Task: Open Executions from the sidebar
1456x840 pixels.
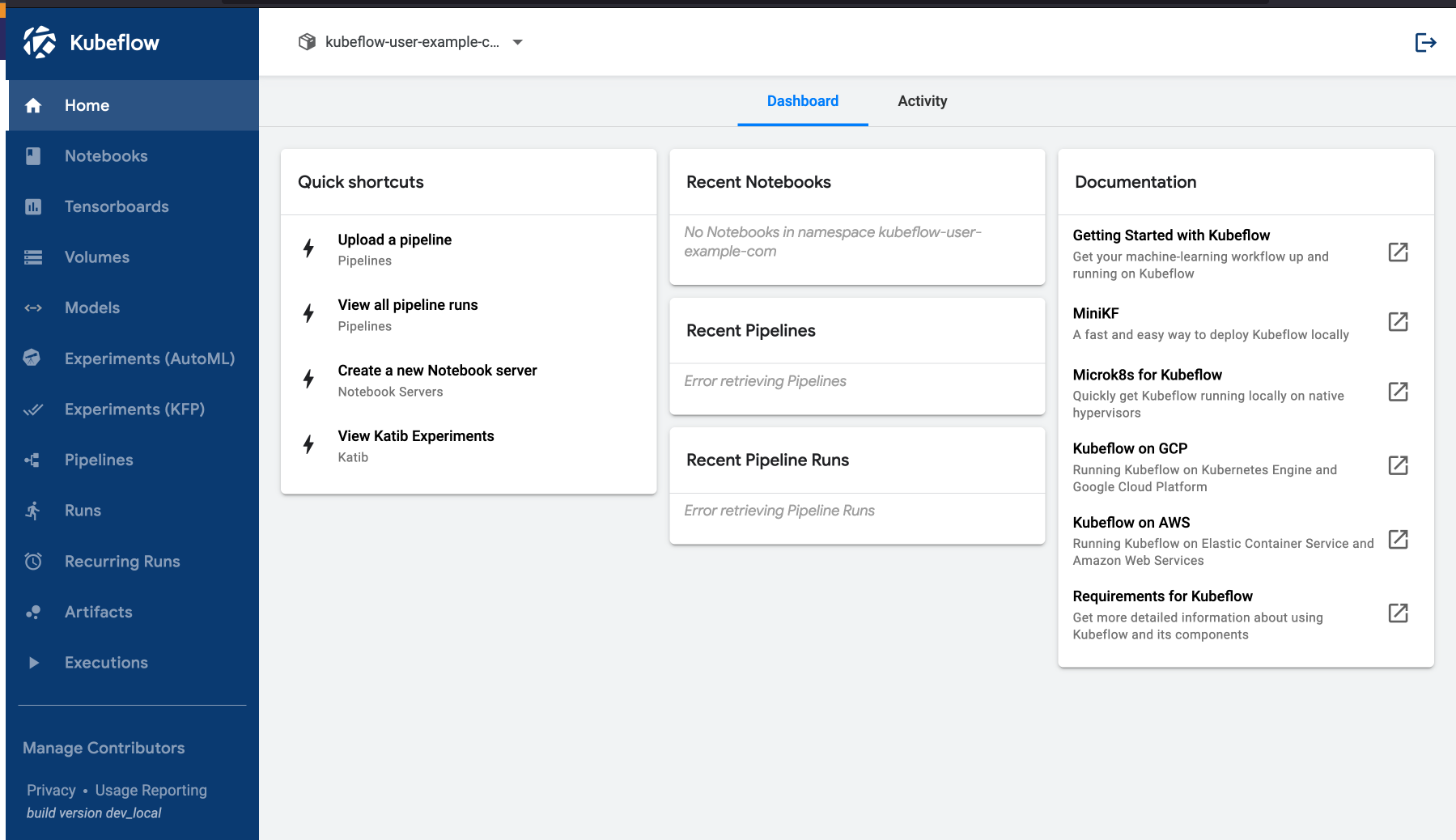Action: tap(133, 663)
